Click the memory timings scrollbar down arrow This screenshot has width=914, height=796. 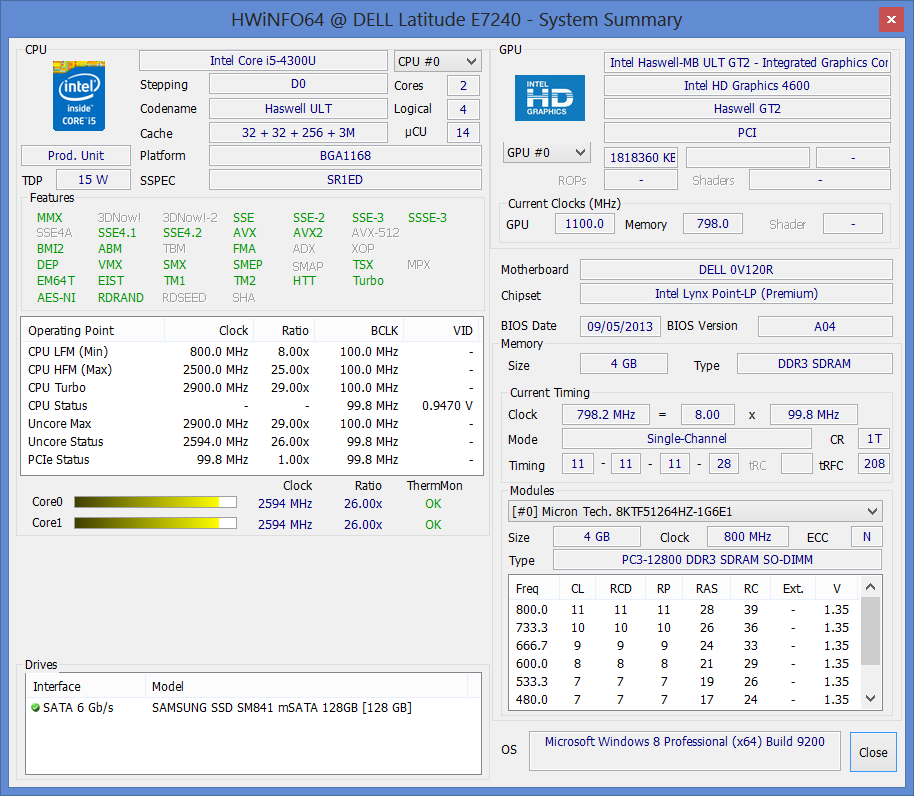(870, 698)
